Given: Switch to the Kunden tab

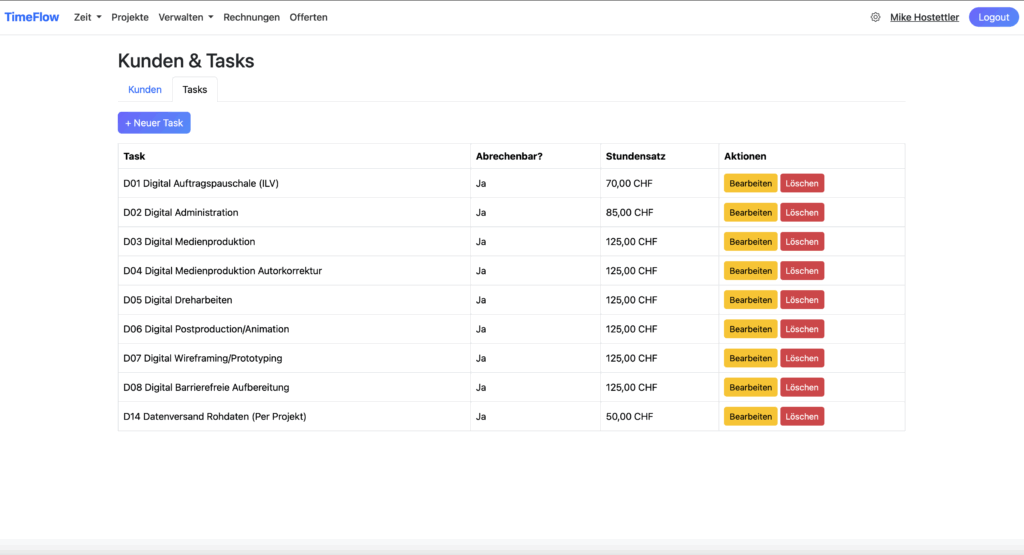Looking at the screenshot, I should click(x=145, y=89).
